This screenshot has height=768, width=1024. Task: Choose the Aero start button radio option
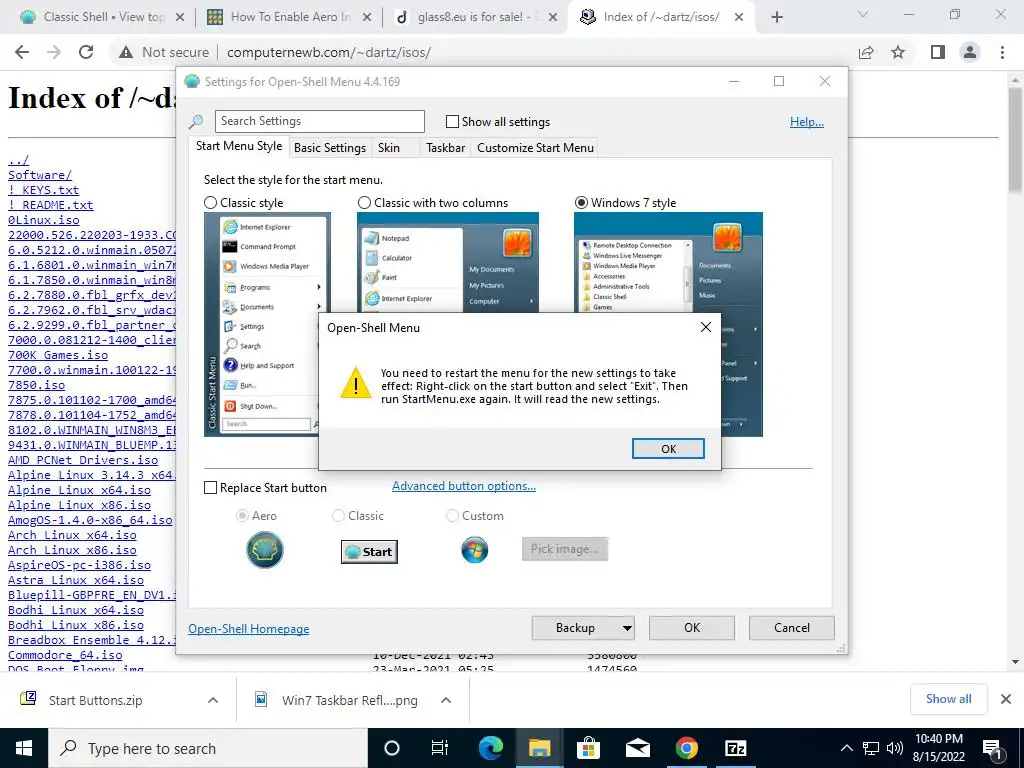tap(242, 516)
